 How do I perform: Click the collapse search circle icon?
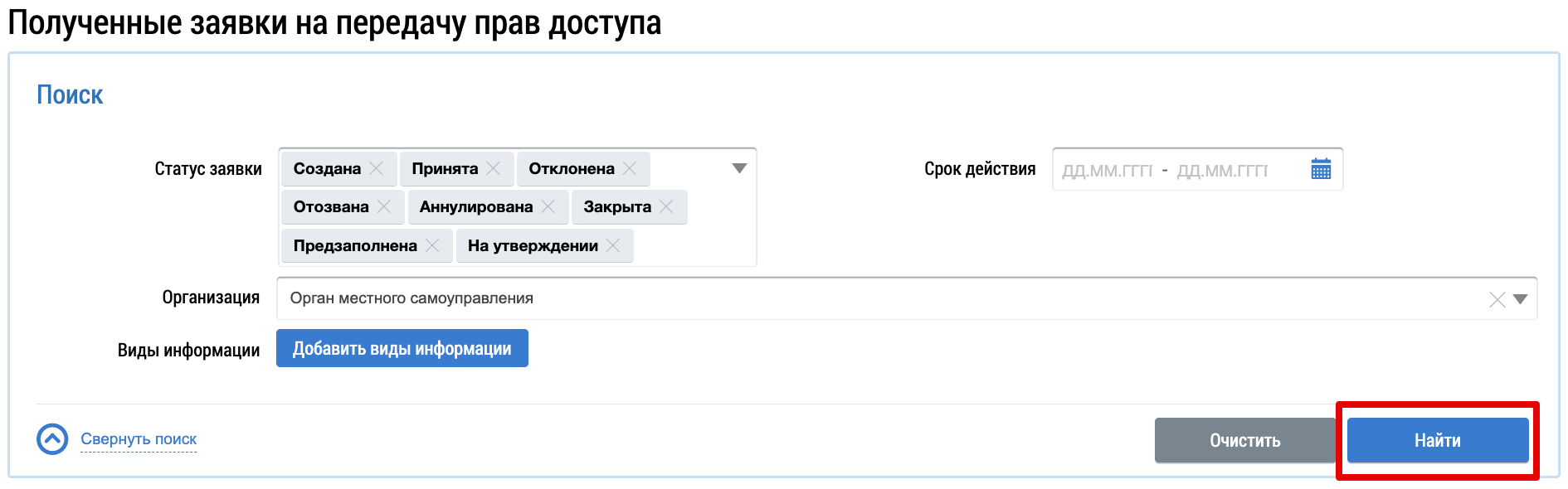click(x=52, y=439)
